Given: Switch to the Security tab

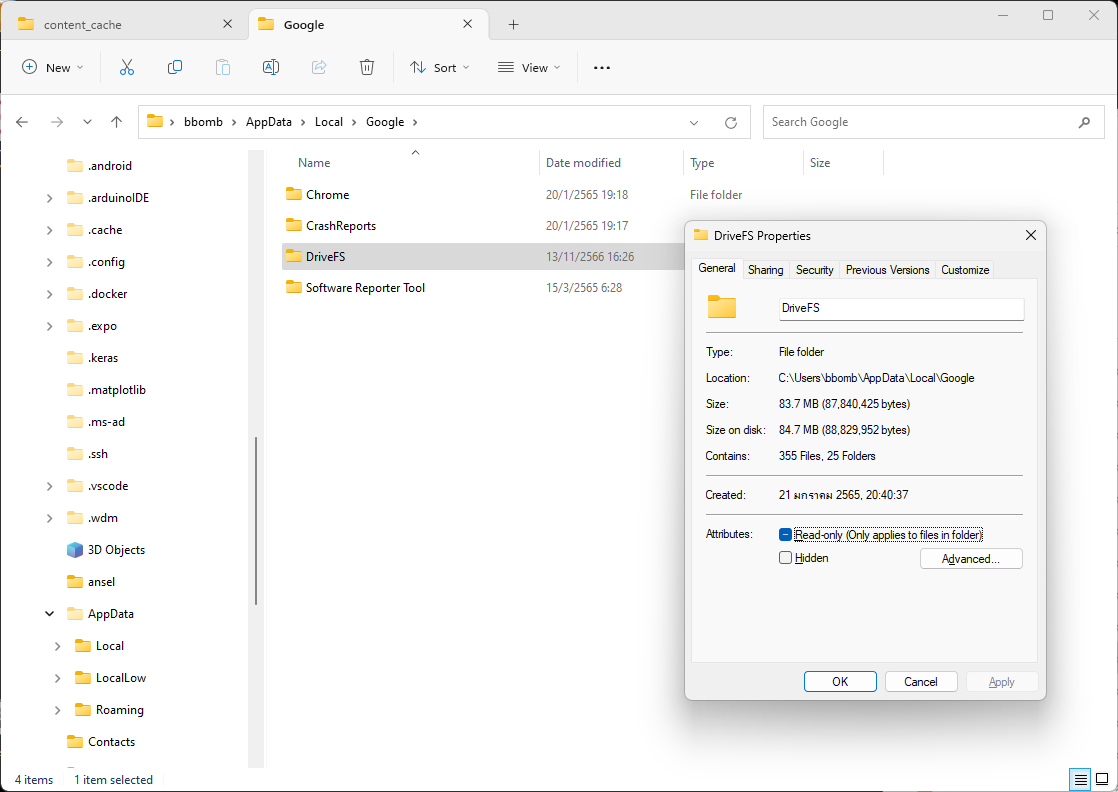Looking at the screenshot, I should click(x=814, y=269).
